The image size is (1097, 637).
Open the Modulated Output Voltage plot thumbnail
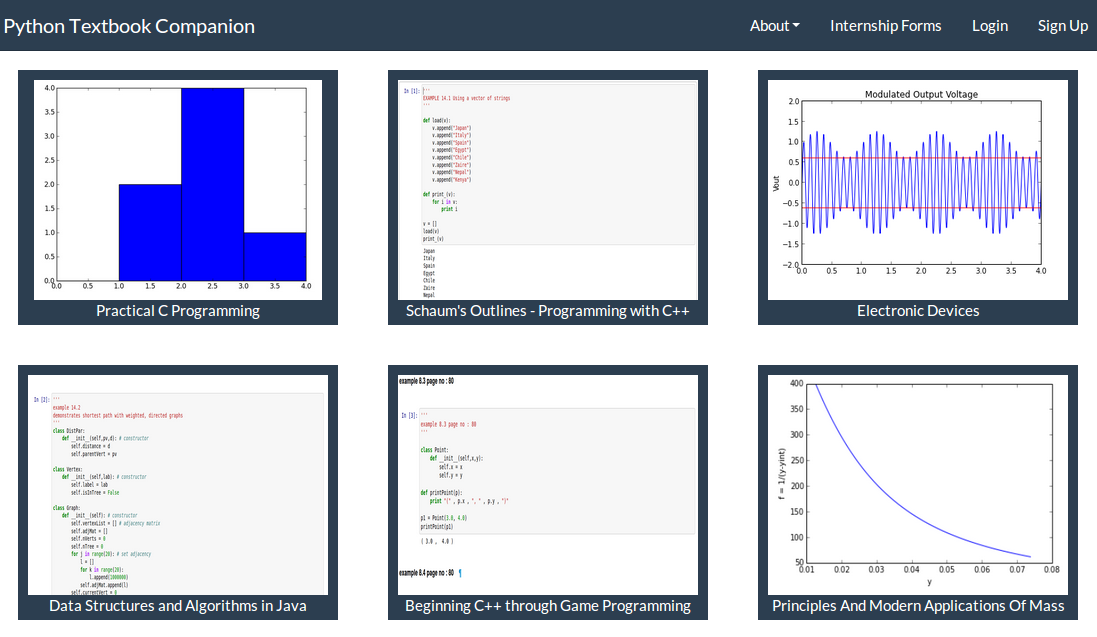[917, 189]
